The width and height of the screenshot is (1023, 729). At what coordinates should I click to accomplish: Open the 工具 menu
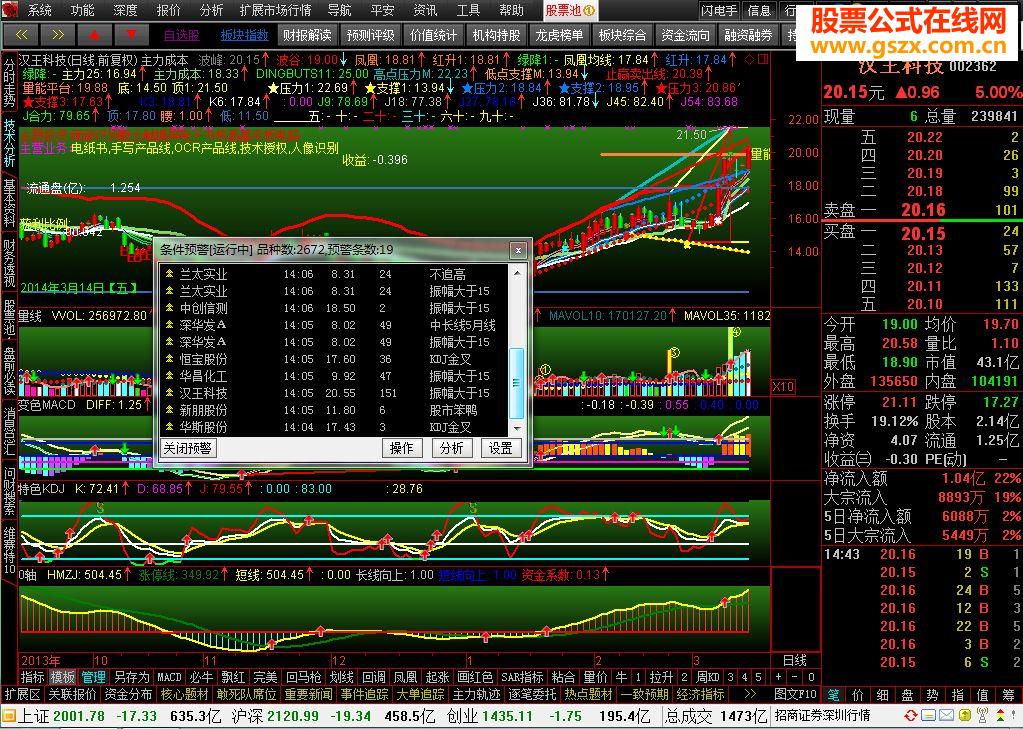(x=468, y=10)
